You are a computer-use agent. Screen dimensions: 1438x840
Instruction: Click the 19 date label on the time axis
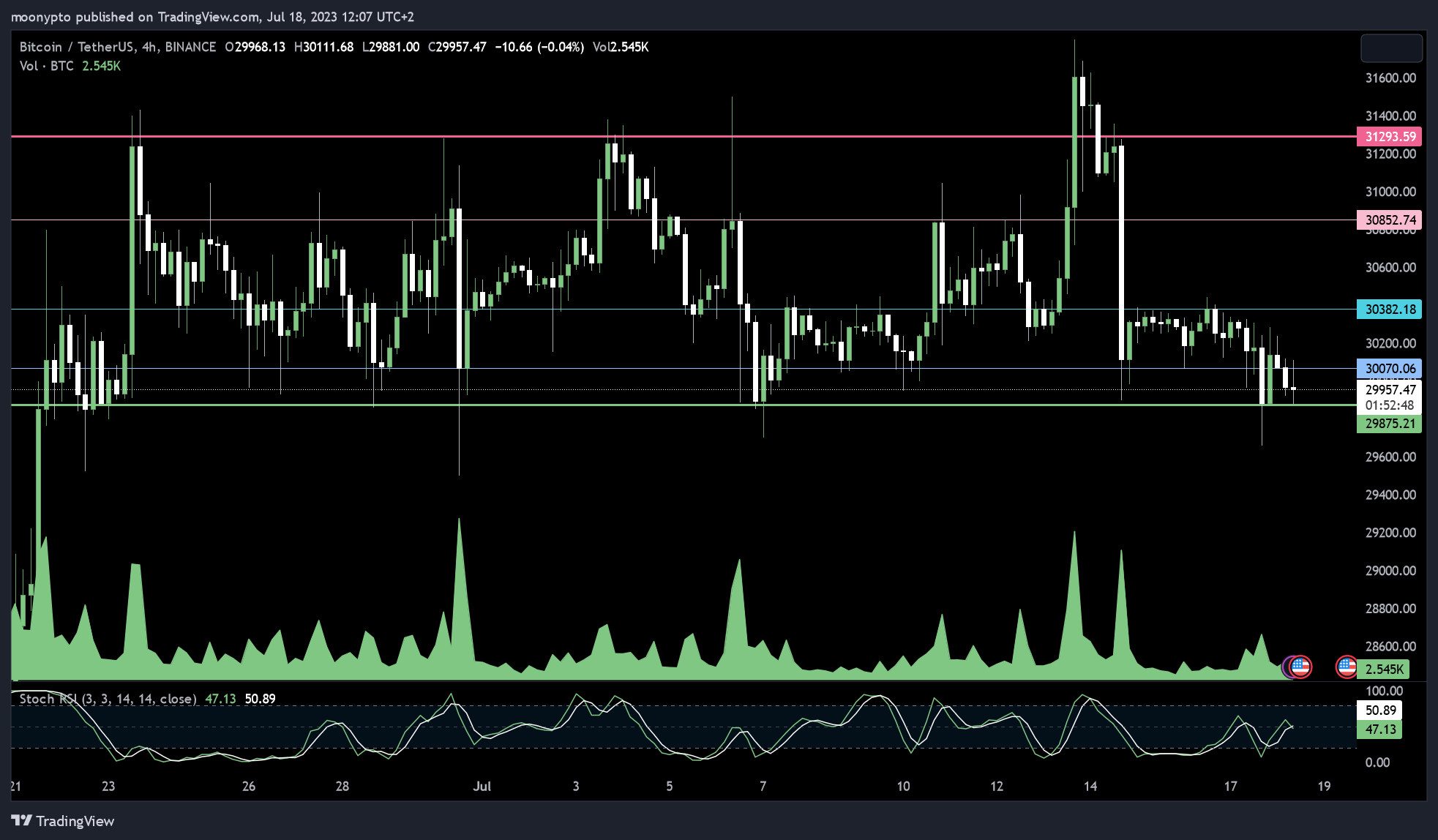(x=1324, y=787)
